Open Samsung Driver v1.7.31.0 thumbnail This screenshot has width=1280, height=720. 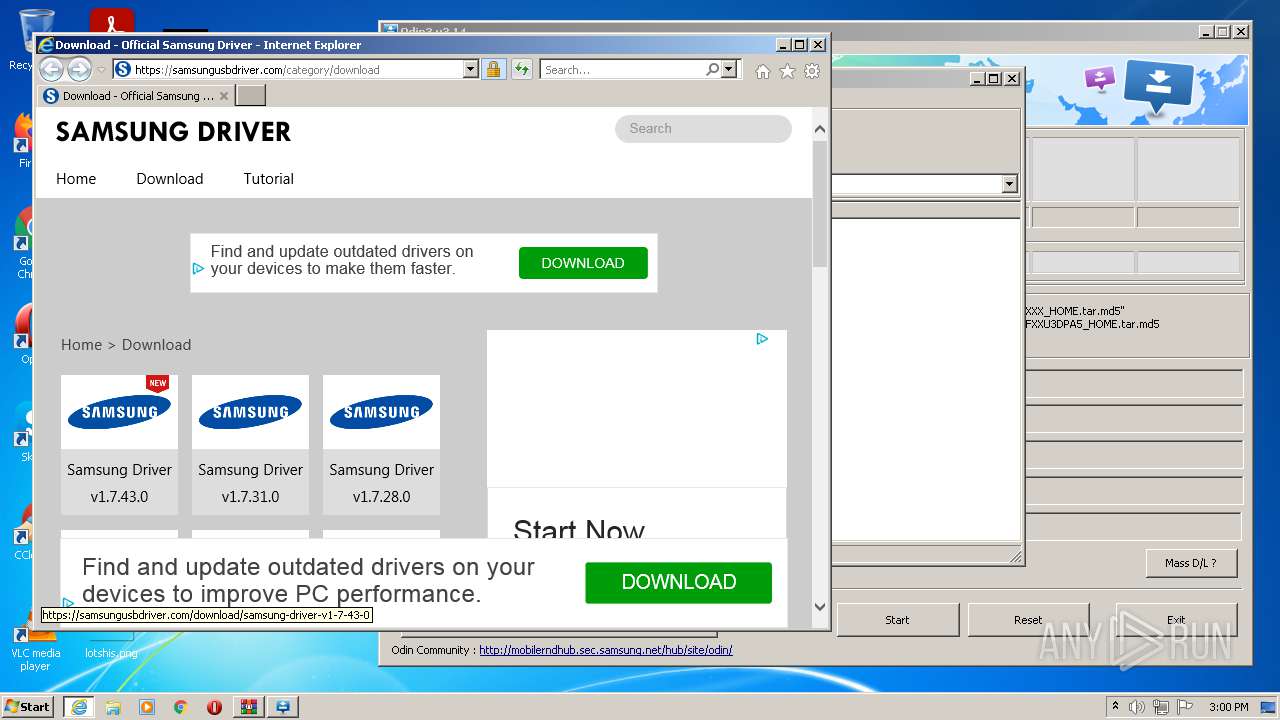click(x=250, y=412)
